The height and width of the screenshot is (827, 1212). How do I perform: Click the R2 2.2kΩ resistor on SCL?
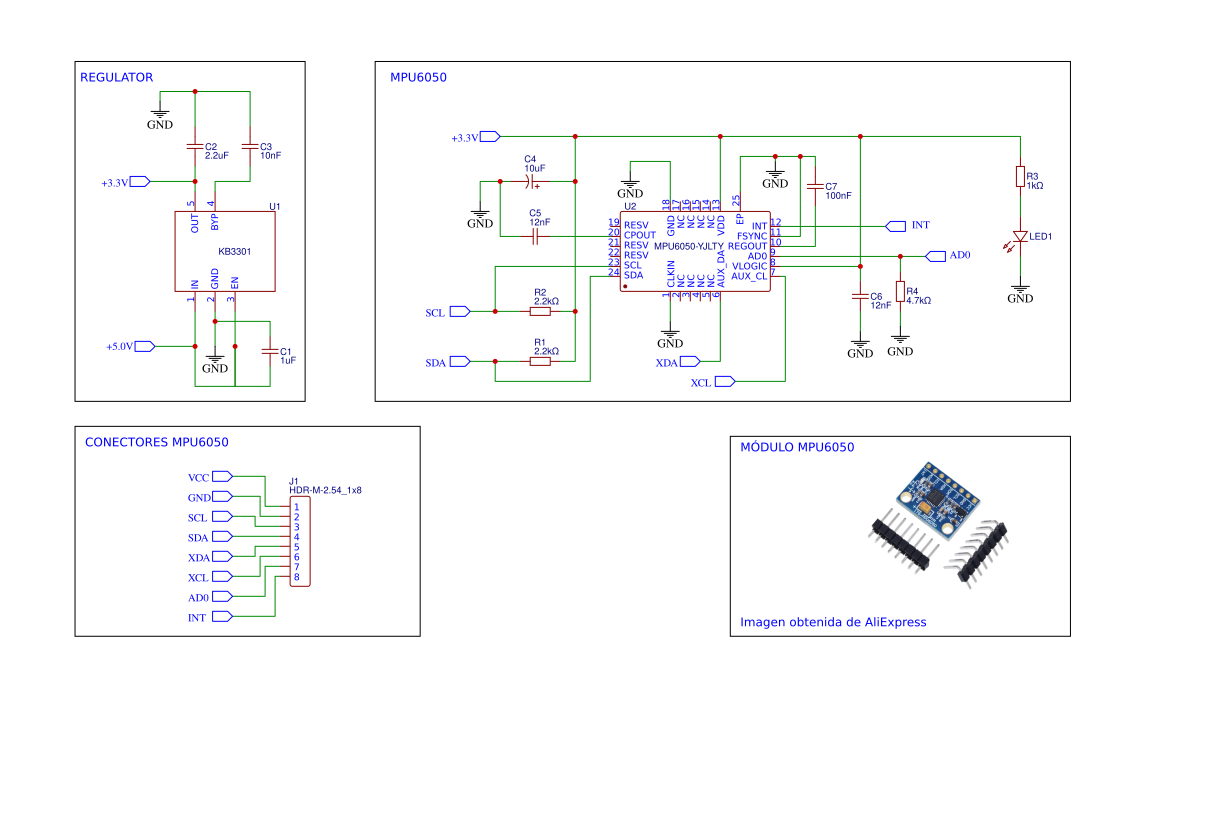pyautogui.click(x=540, y=311)
